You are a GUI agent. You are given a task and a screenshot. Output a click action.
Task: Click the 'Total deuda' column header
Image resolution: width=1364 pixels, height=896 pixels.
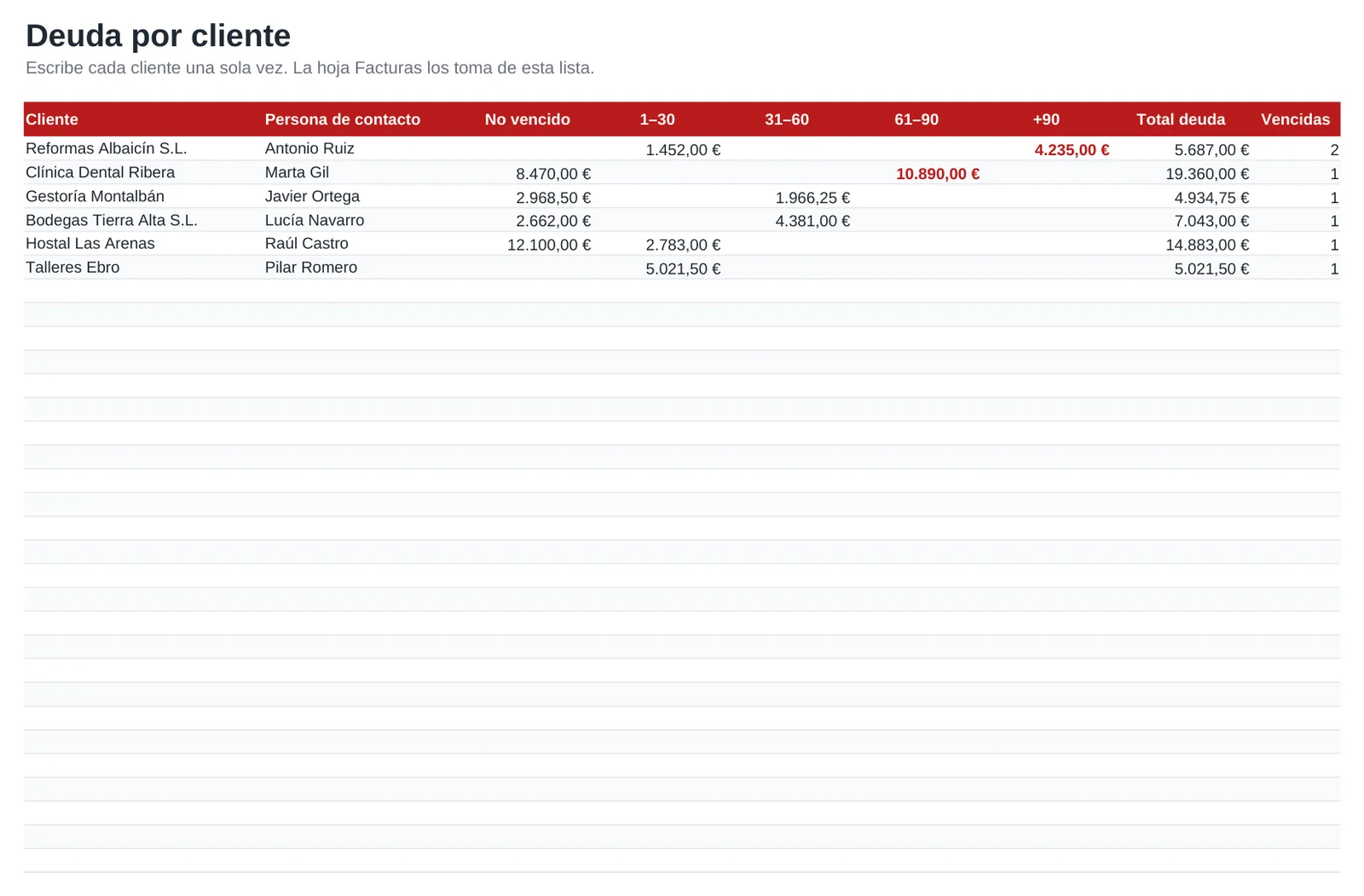(x=1181, y=119)
